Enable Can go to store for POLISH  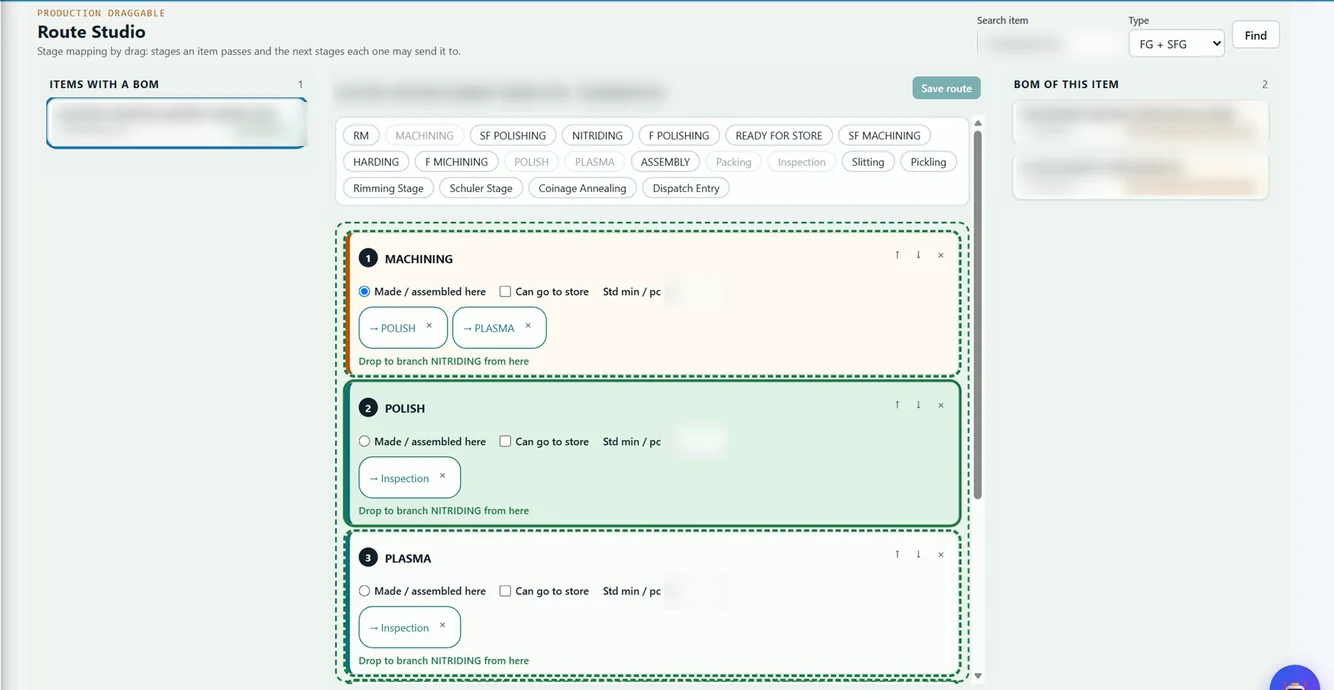(x=505, y=441)
